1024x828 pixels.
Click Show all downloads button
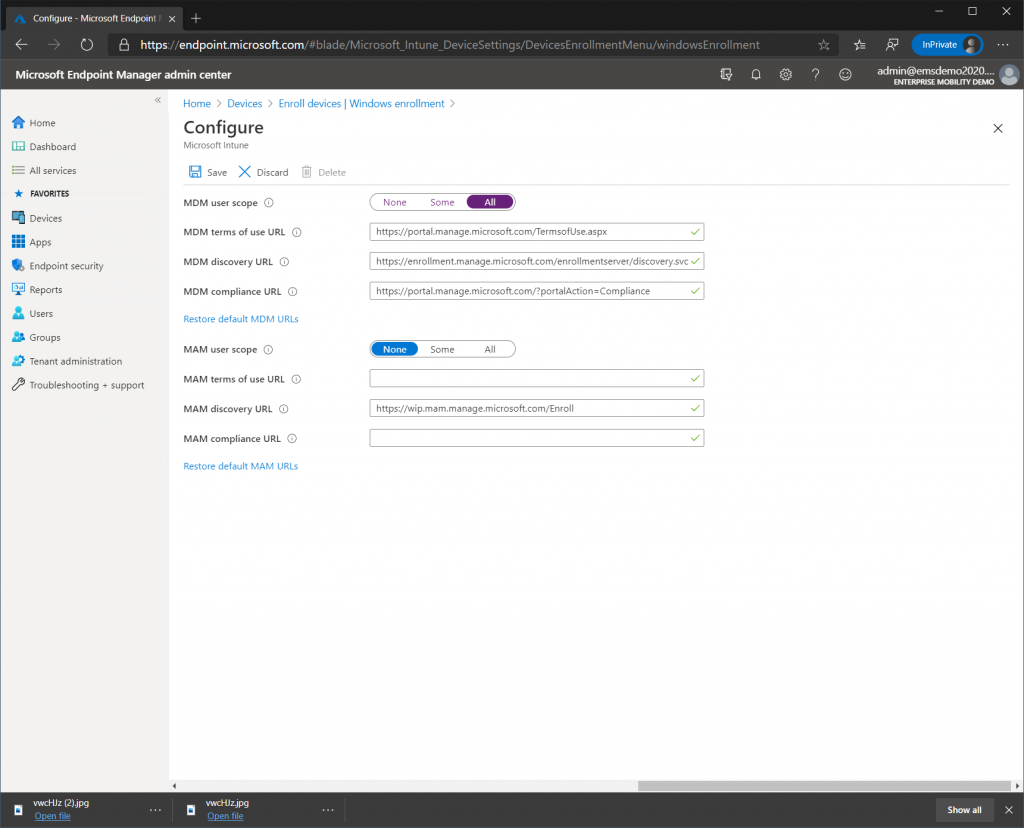(964, 810)
